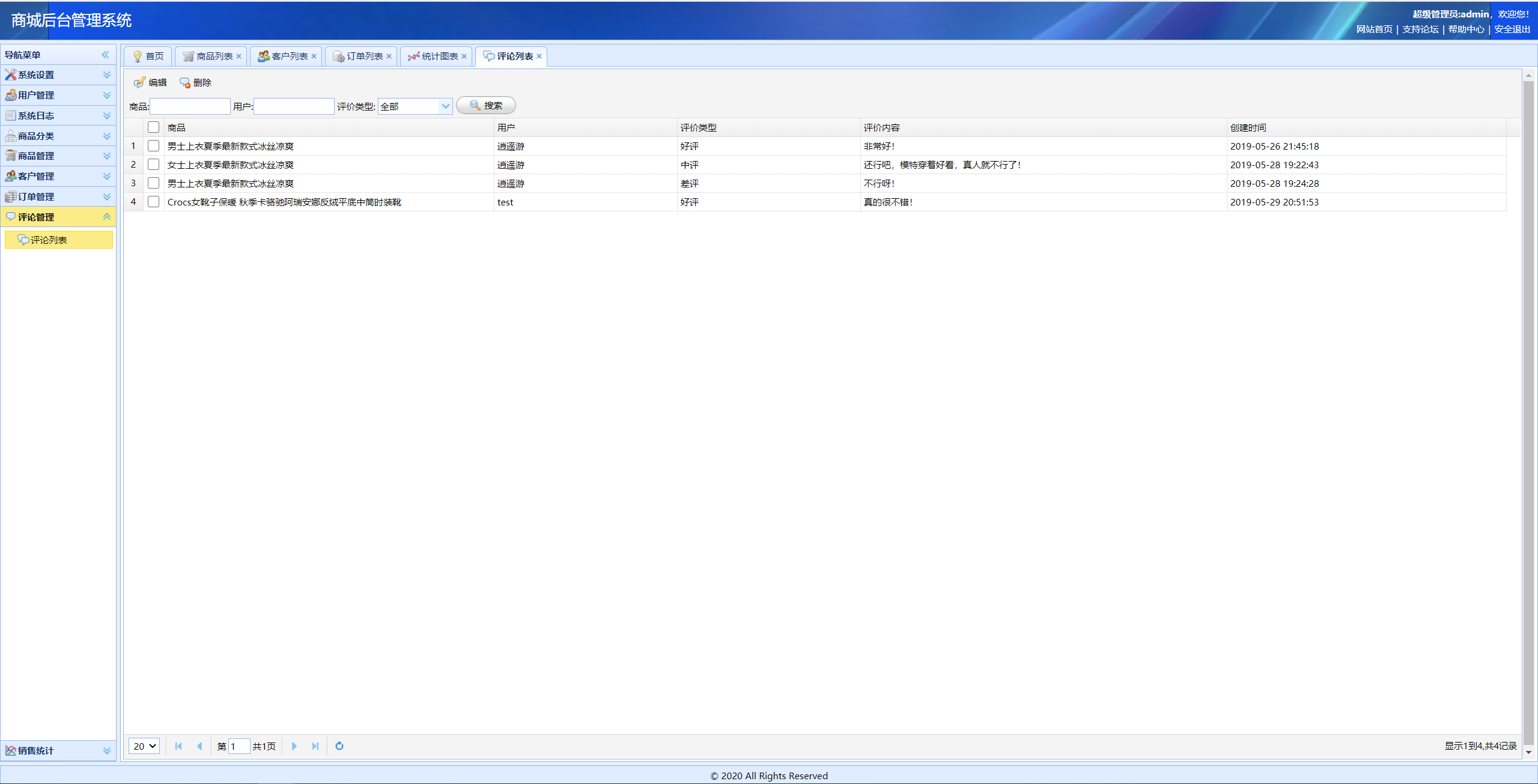Click the delete (删除) toolbar icon
Screen dimensions: 1538x784
pyautogui.click(x=185, y=82)
